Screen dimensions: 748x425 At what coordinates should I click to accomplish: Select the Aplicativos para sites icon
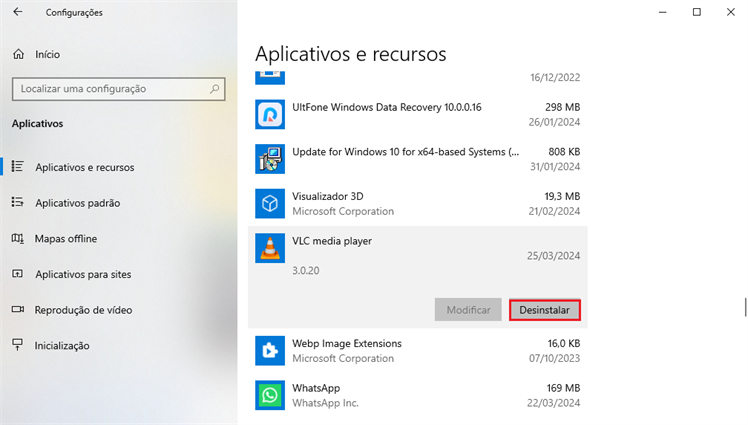pos(18,274)
